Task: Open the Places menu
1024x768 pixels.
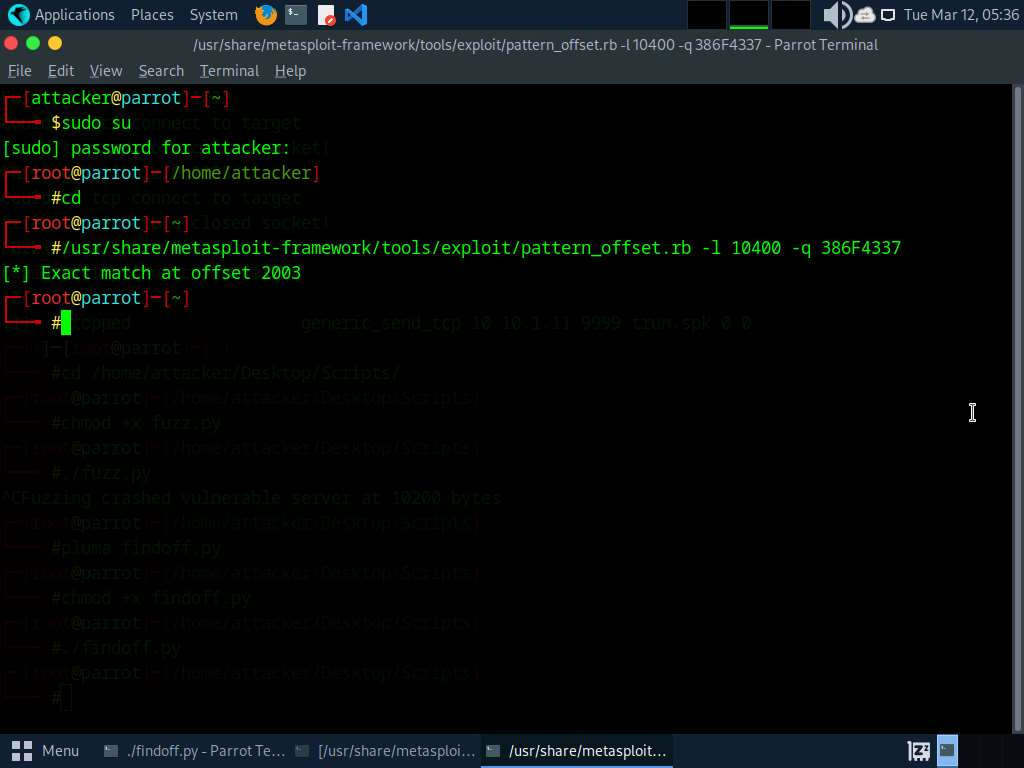Action: 152,15
